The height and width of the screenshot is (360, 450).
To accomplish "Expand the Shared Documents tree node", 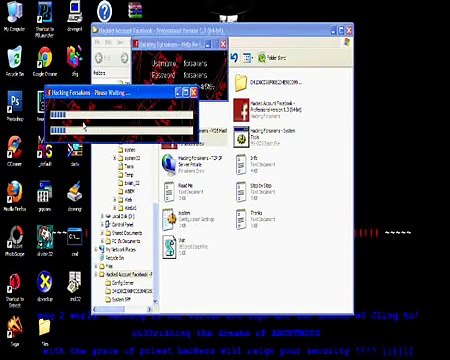I will pos(102,233).
